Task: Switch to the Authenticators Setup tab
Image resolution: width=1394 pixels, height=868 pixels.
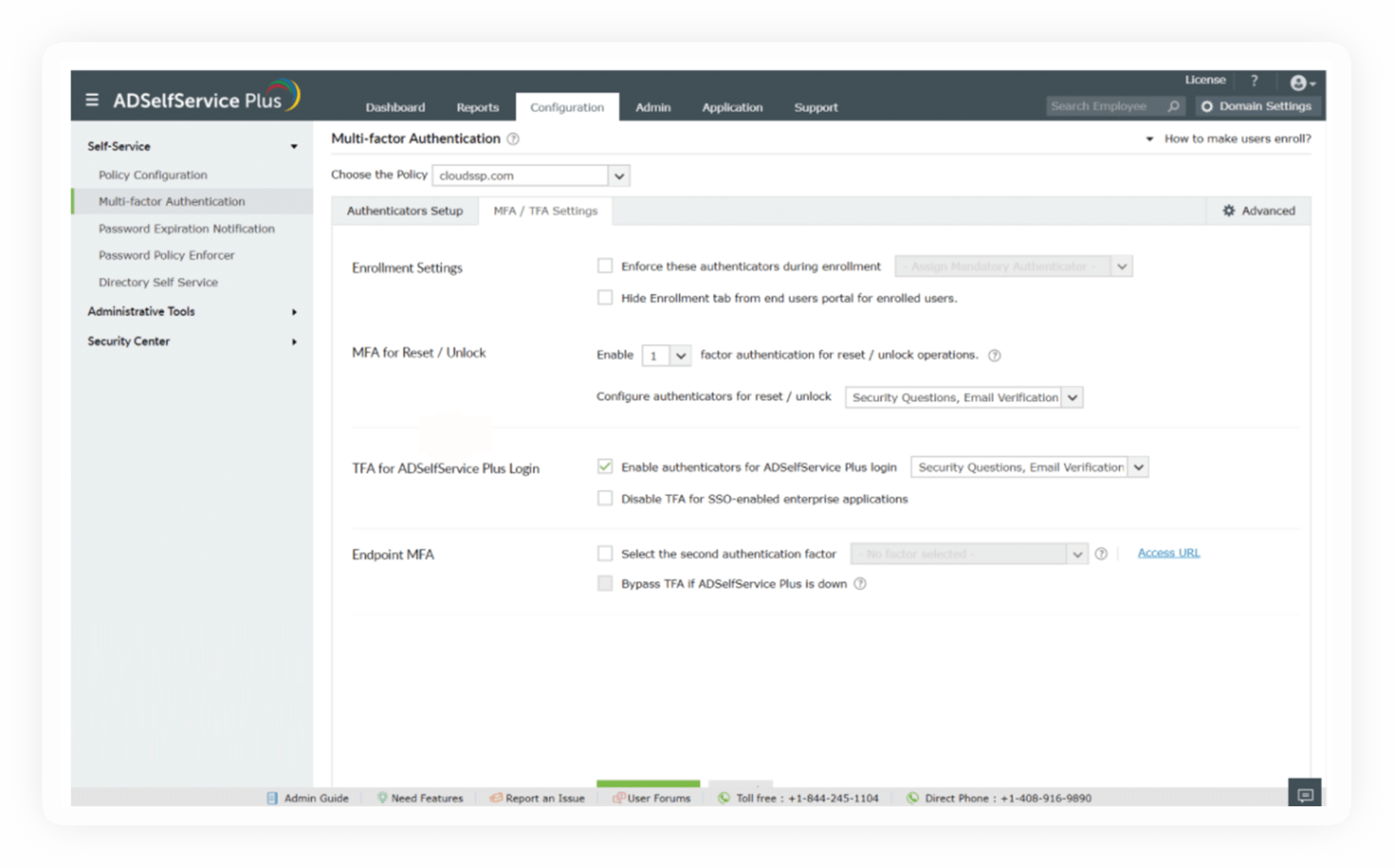Action: (x=405, y=211)
